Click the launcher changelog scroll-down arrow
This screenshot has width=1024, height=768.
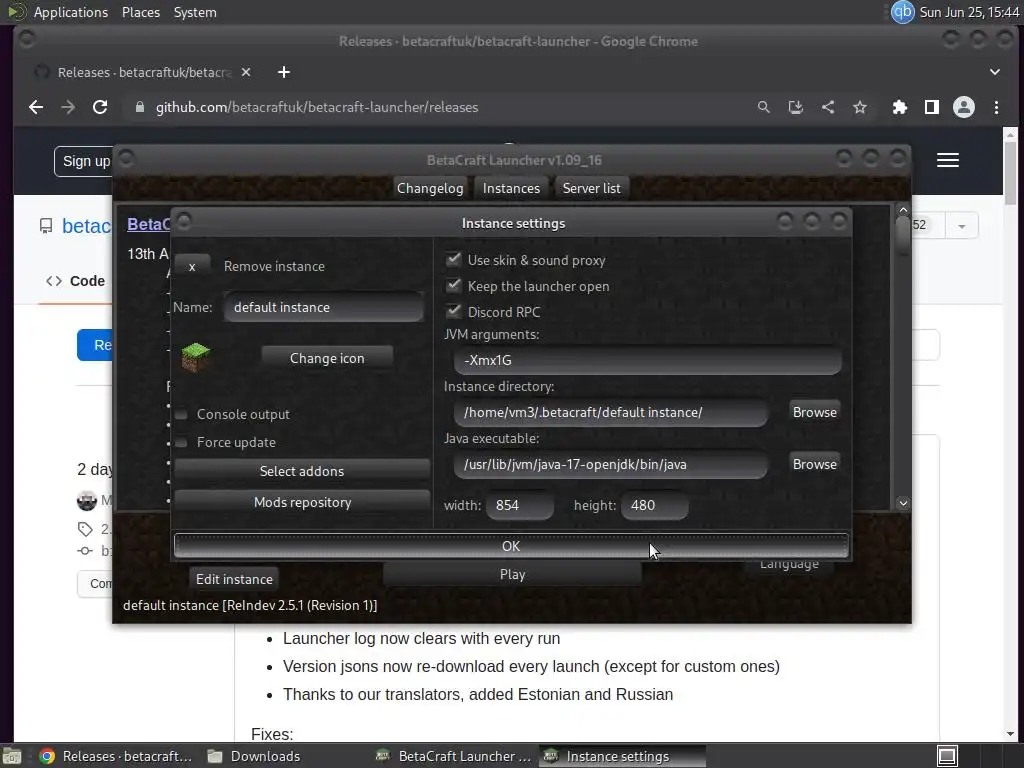903,503
